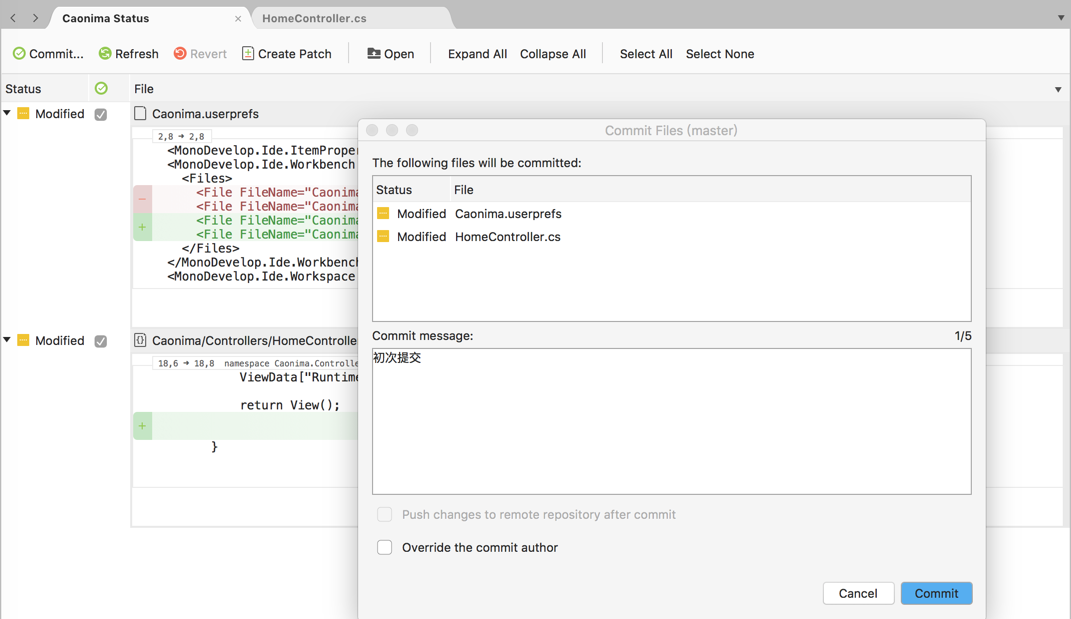This screenshot has width=1071, height=619.
Task: Click the "</Files>" closing tag diff line
Action: click(210, 248)
